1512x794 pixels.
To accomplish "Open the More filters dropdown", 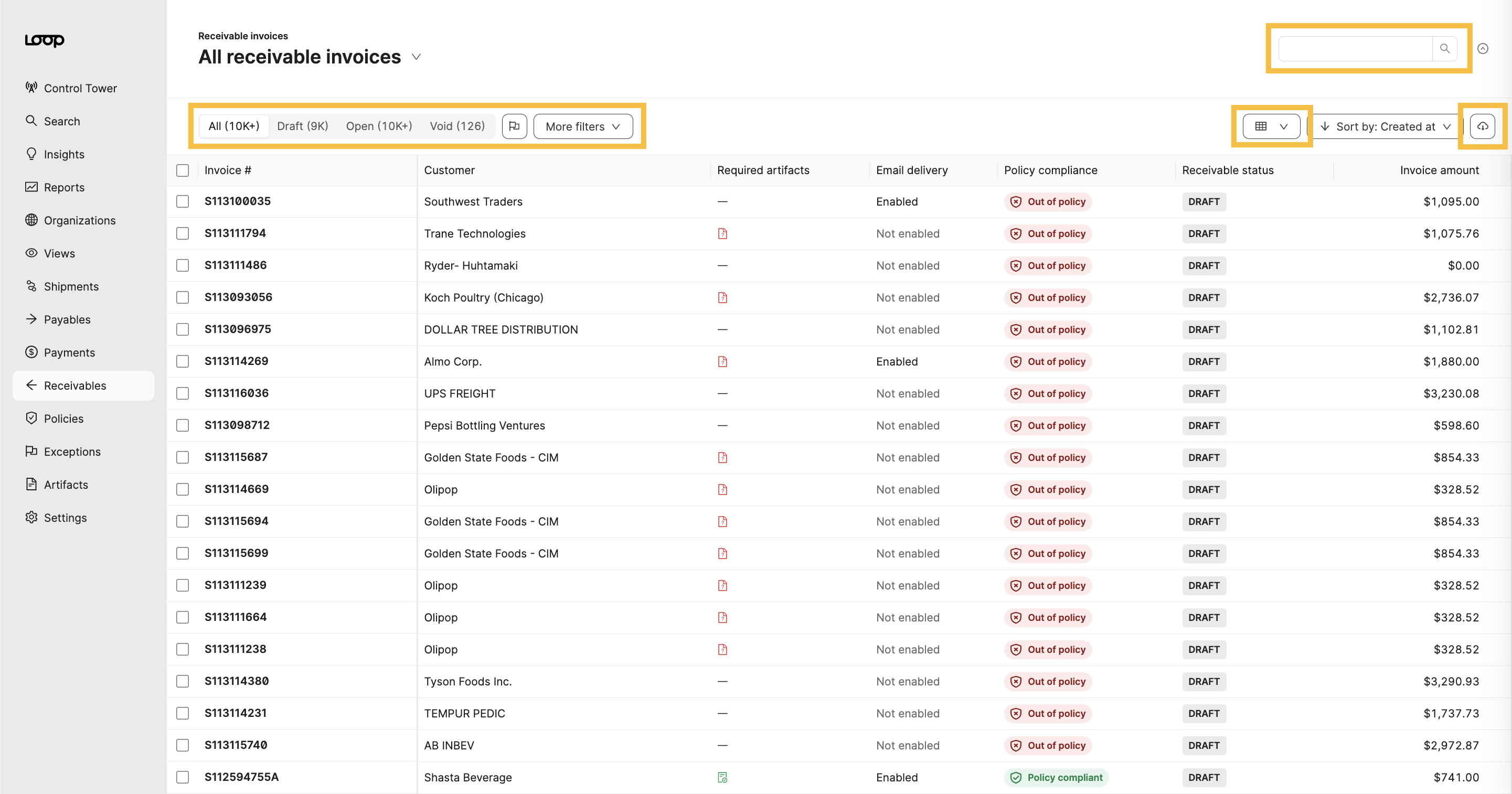I will [x=583, y=126].
